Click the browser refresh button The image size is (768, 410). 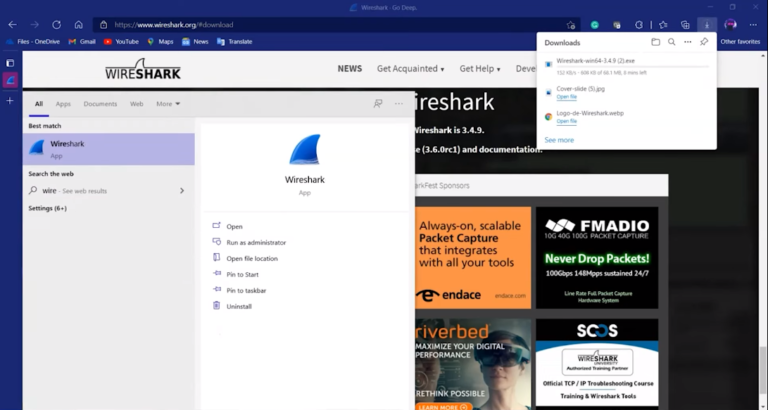click(x=56, y=24)
